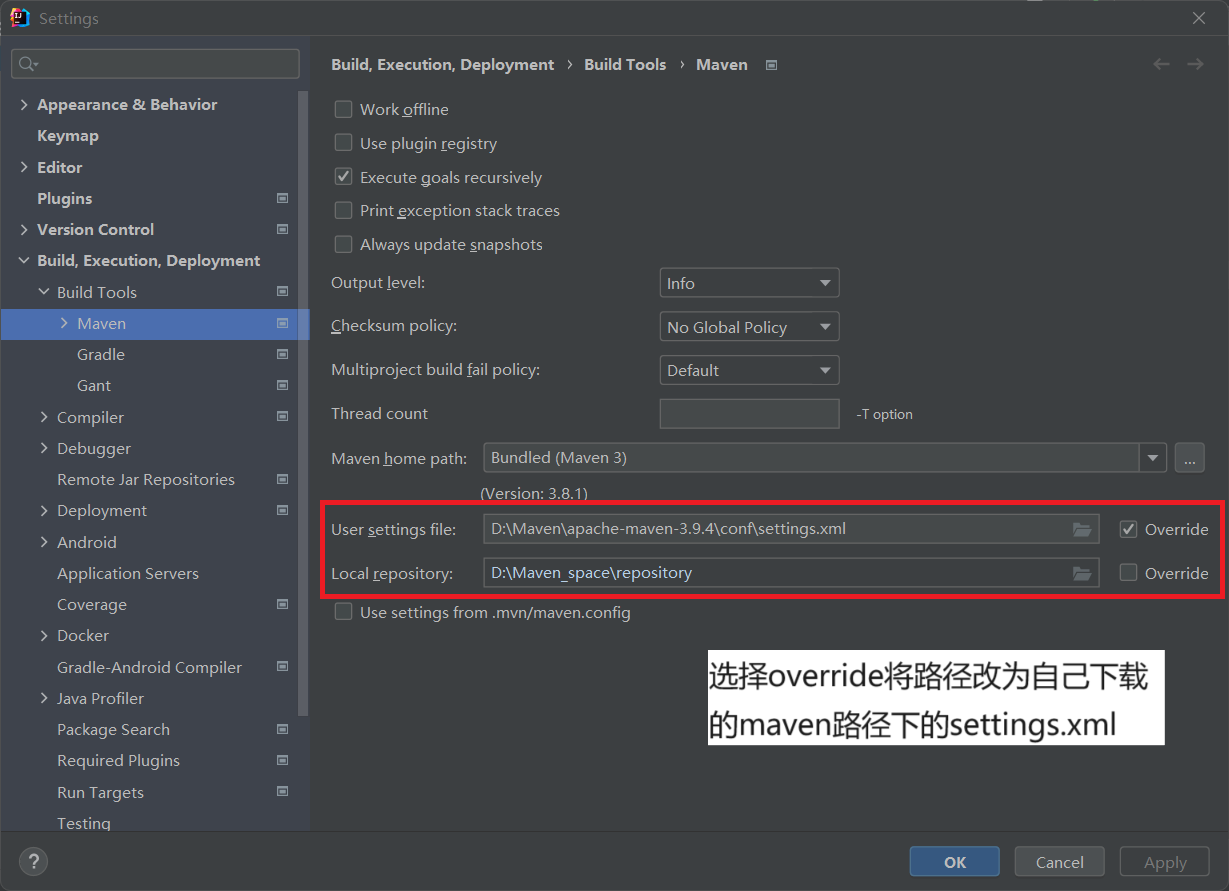The width and height of the screenshot is (1229, 891).
Task: Expand the Docker node
Action: [x=44, y=635]
